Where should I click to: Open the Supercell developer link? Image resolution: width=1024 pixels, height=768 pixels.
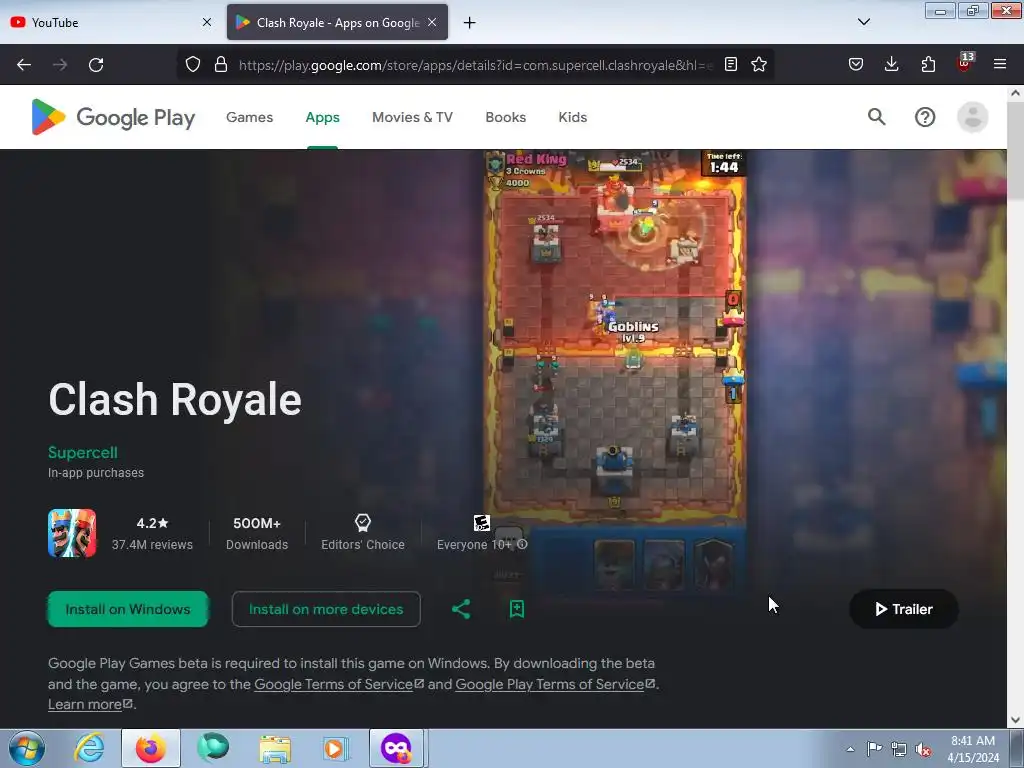tap(83, 453)
